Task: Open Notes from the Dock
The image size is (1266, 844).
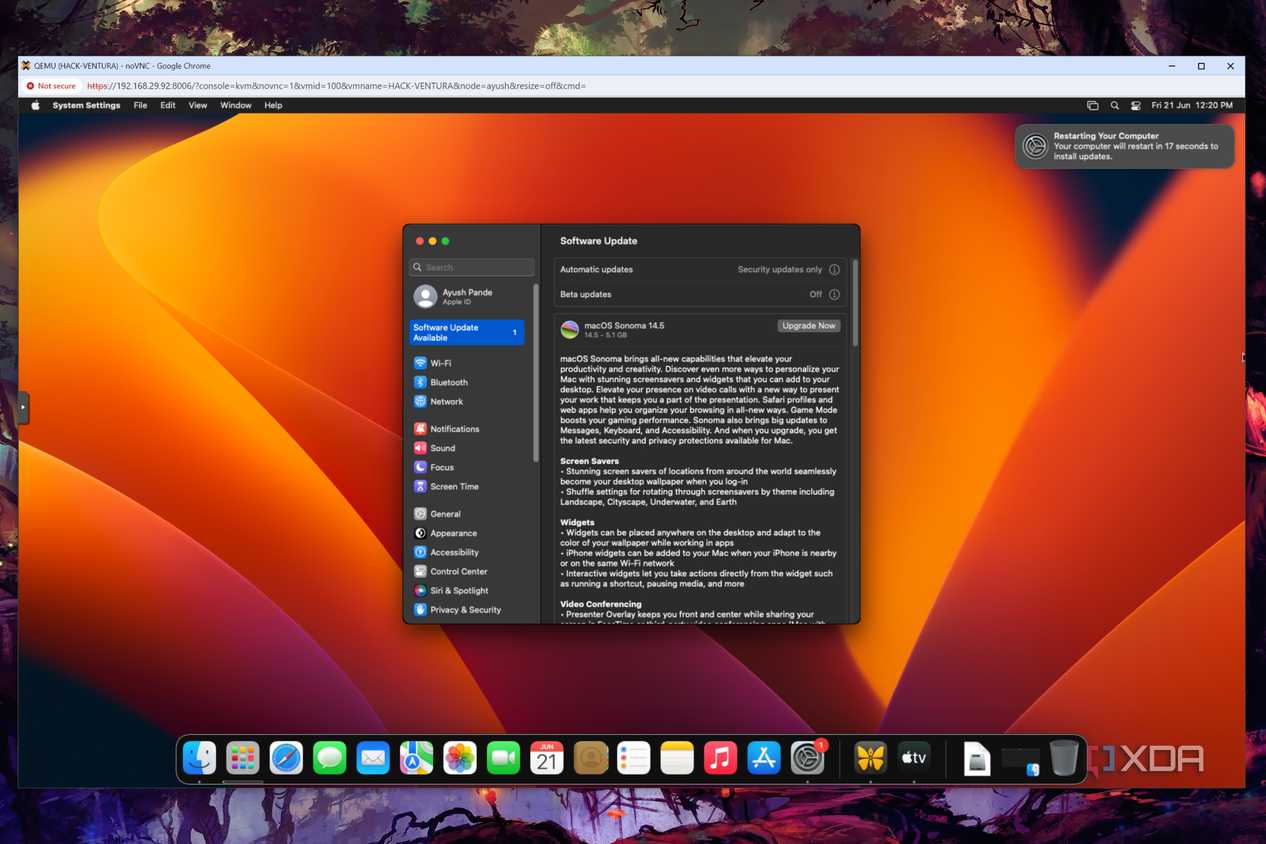Action: pyautogui.click(x=677, y=758)
